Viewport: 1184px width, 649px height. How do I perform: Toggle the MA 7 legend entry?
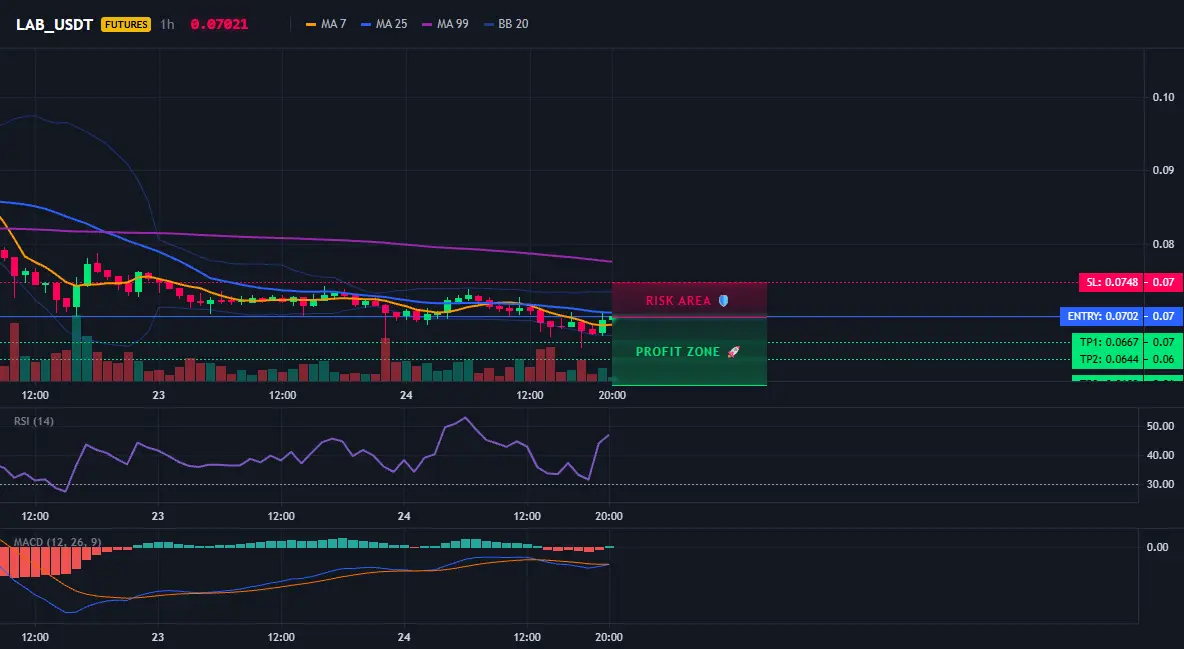[326, 24]
